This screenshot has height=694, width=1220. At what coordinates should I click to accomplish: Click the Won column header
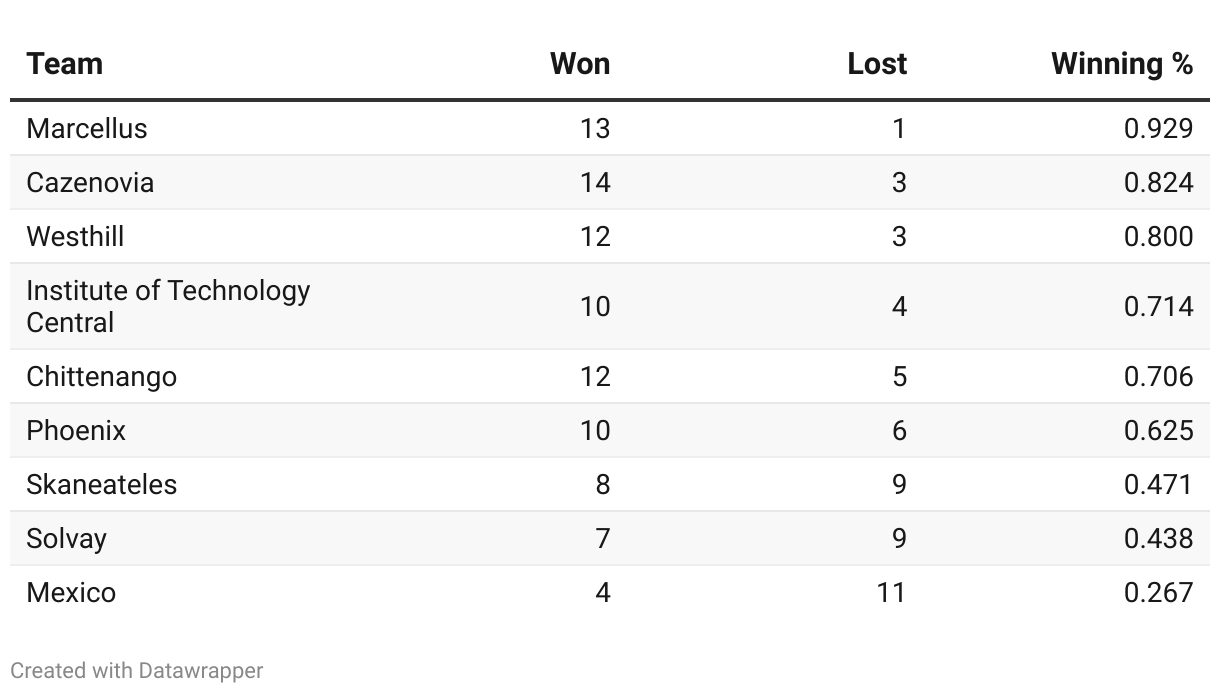pyautogui.click(x=579, y=64)
